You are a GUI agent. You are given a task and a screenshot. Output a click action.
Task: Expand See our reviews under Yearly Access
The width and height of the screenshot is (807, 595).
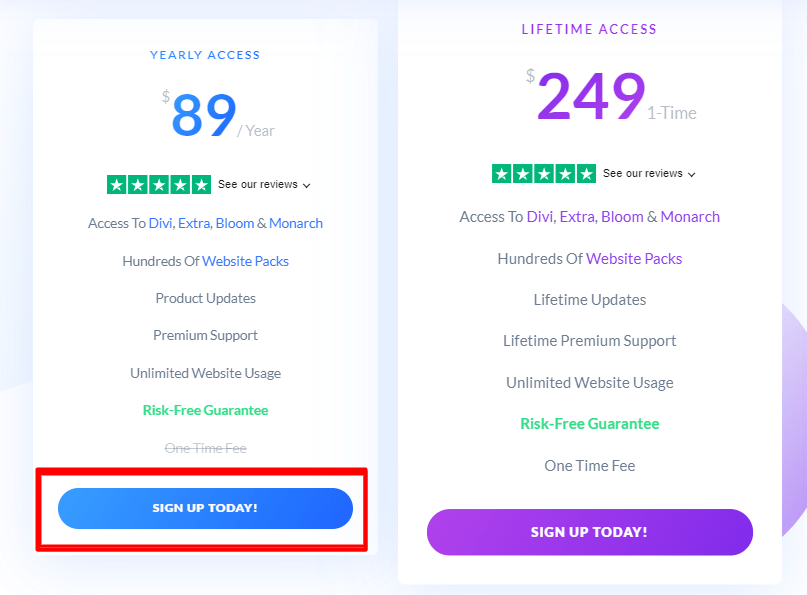(x=264, y=184)
